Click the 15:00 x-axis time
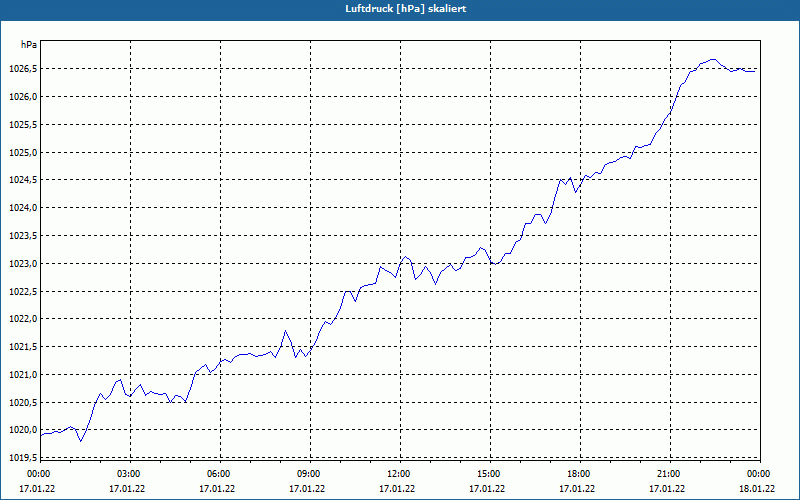This screenshot has height=500, width=800. point(488,474)
